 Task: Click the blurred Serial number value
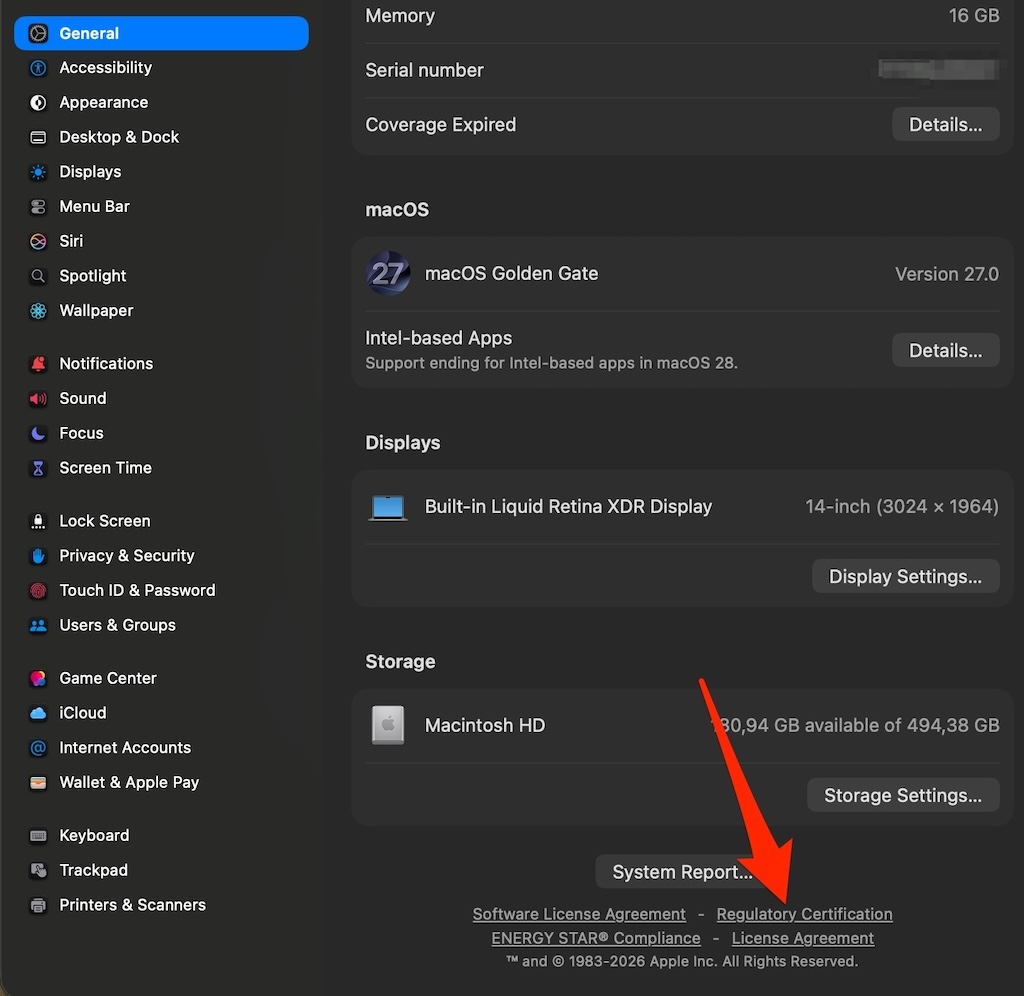[938, 69]
